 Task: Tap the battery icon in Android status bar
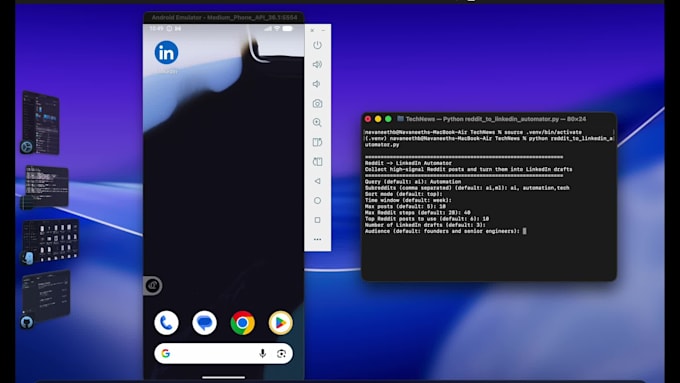pos(288,29)
